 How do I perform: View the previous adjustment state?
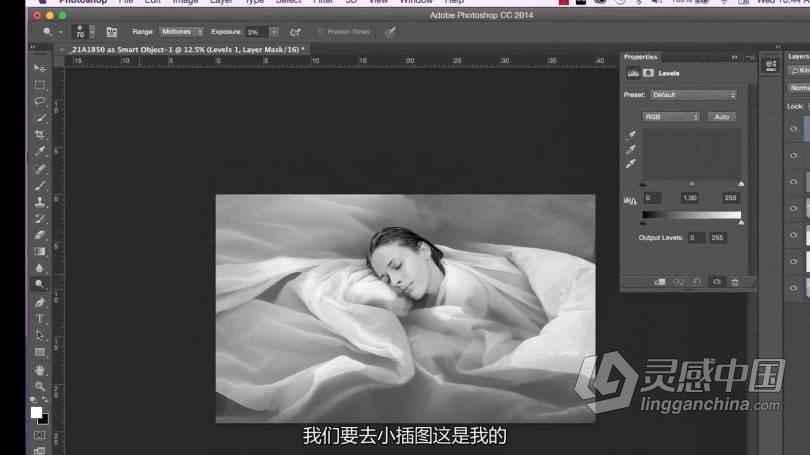(678, 282)
